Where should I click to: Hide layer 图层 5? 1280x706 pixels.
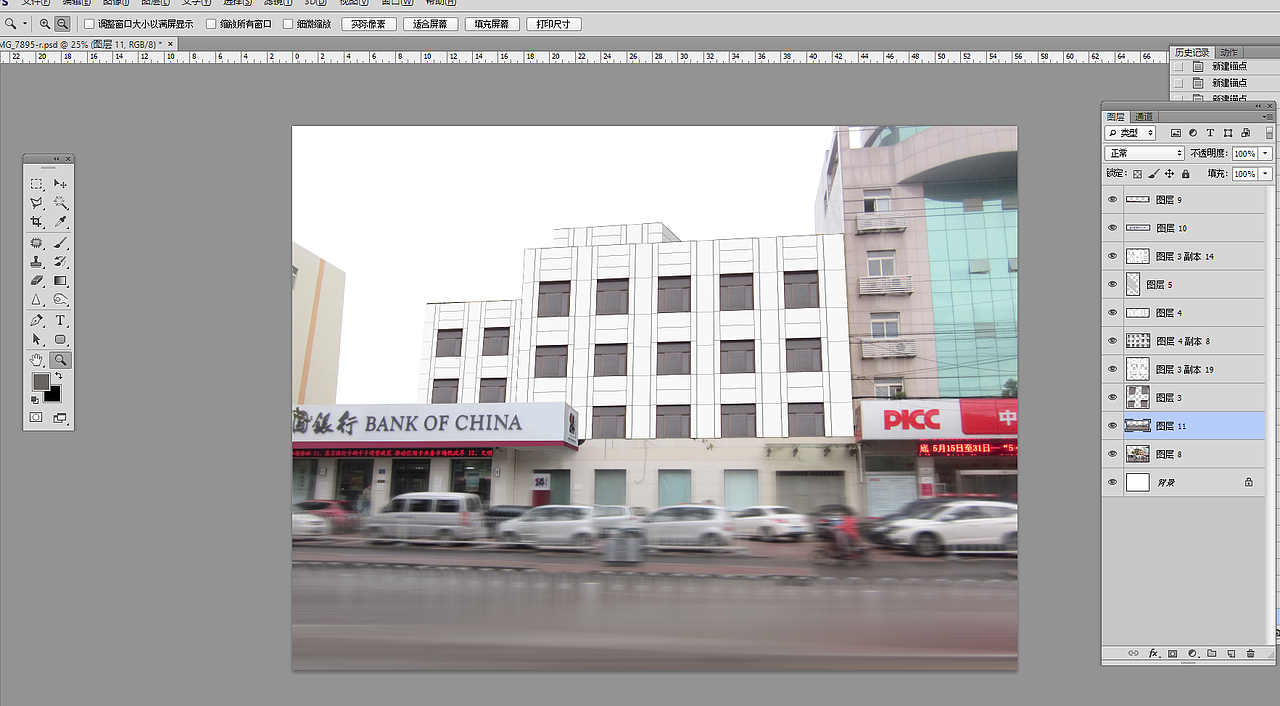click(1112, 285)
